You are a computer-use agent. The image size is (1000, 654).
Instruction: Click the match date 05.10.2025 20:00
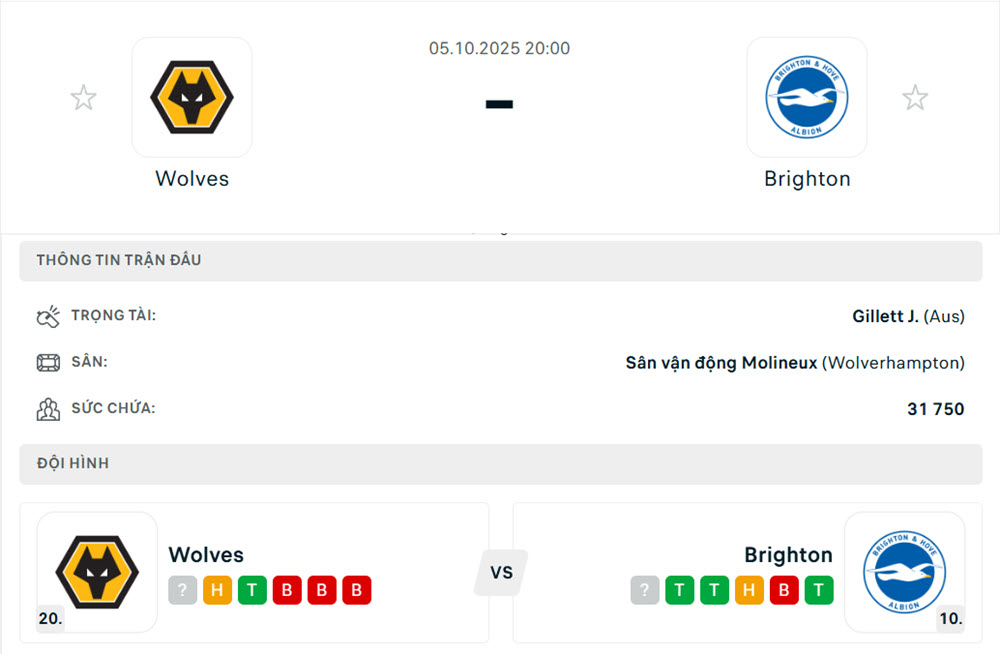pos(499,47)
